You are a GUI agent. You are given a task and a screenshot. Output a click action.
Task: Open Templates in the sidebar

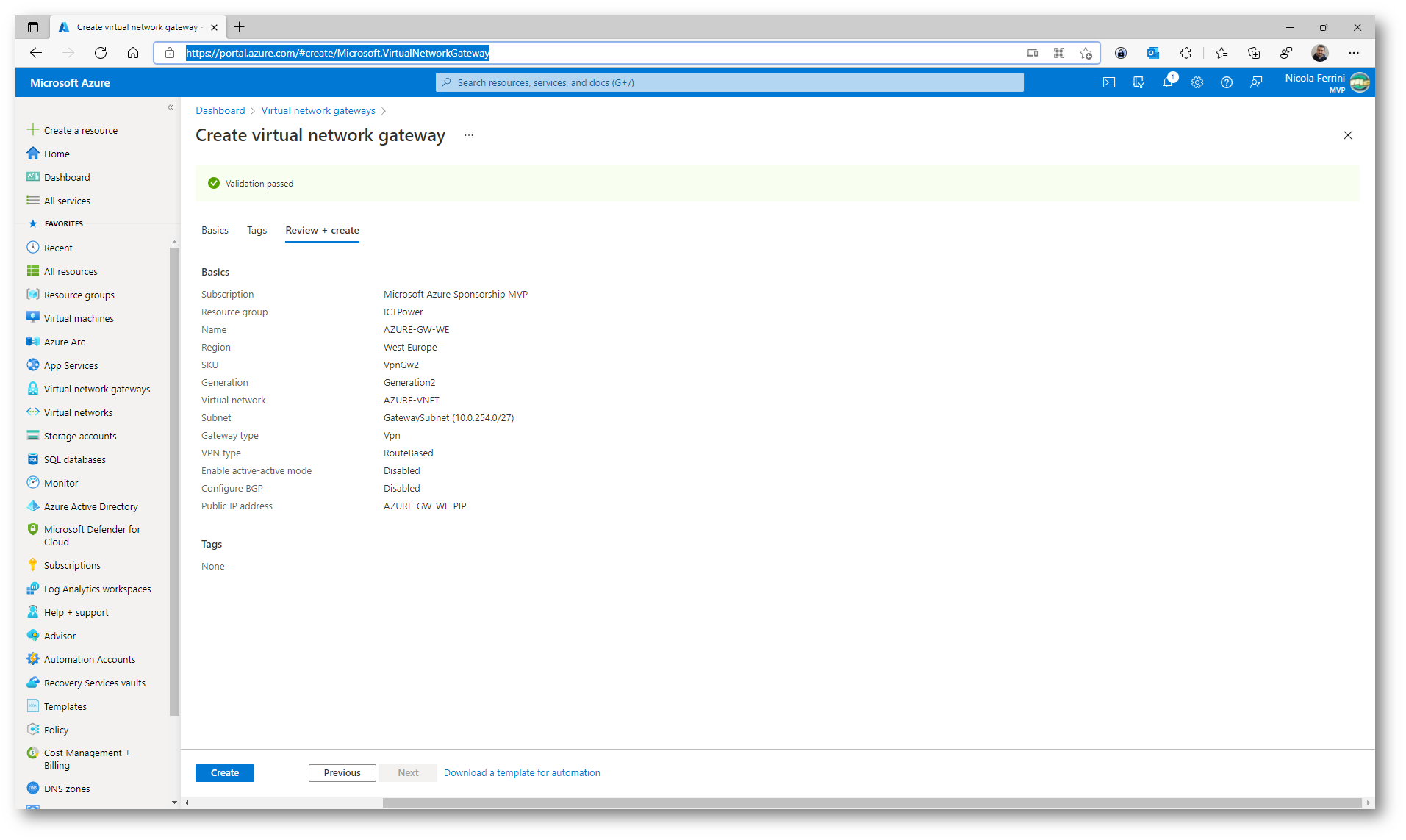click(x=65, y=706)
